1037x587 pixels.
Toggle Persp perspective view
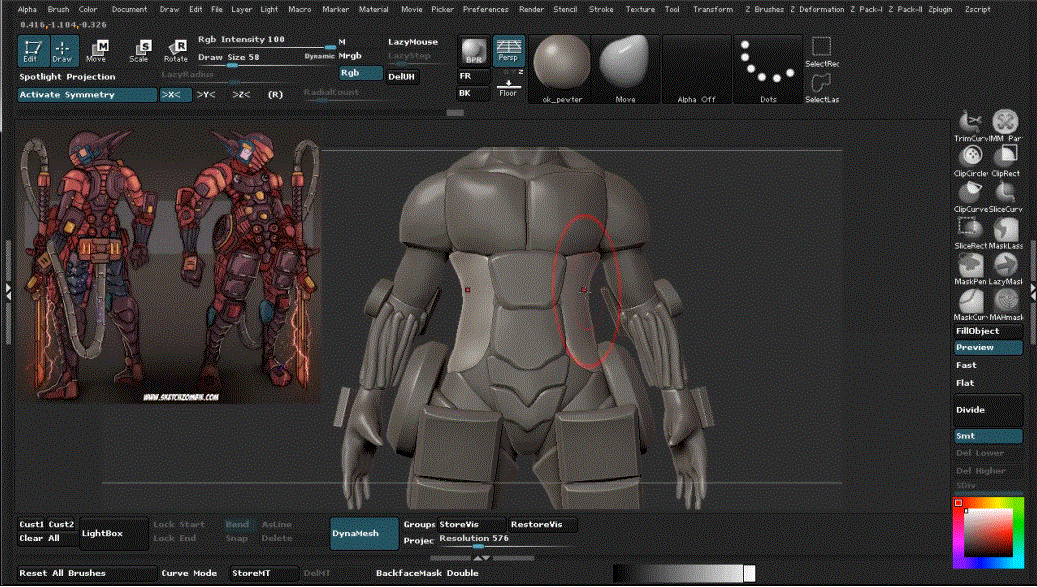tap(508, 51)
